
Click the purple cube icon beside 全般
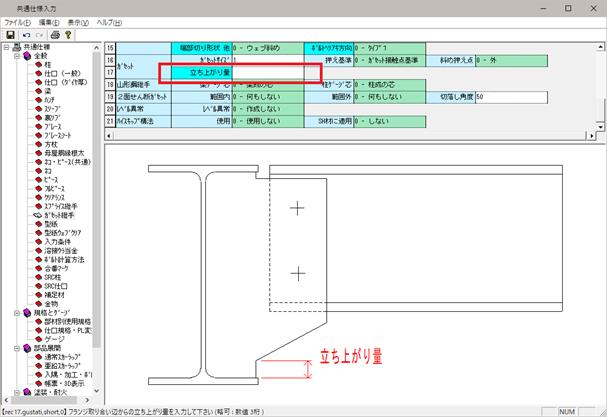tap(27, 56)
